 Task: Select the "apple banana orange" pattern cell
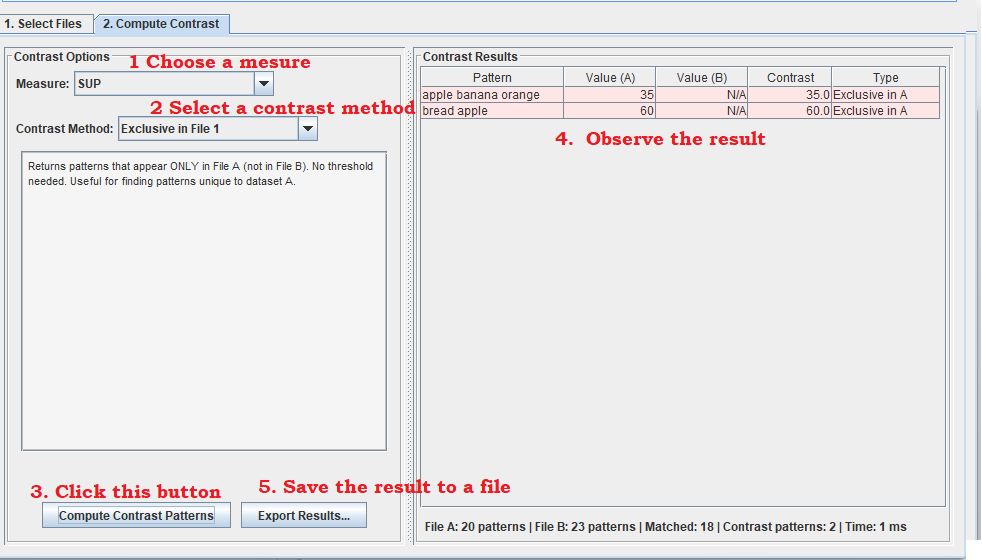point(491,95)
